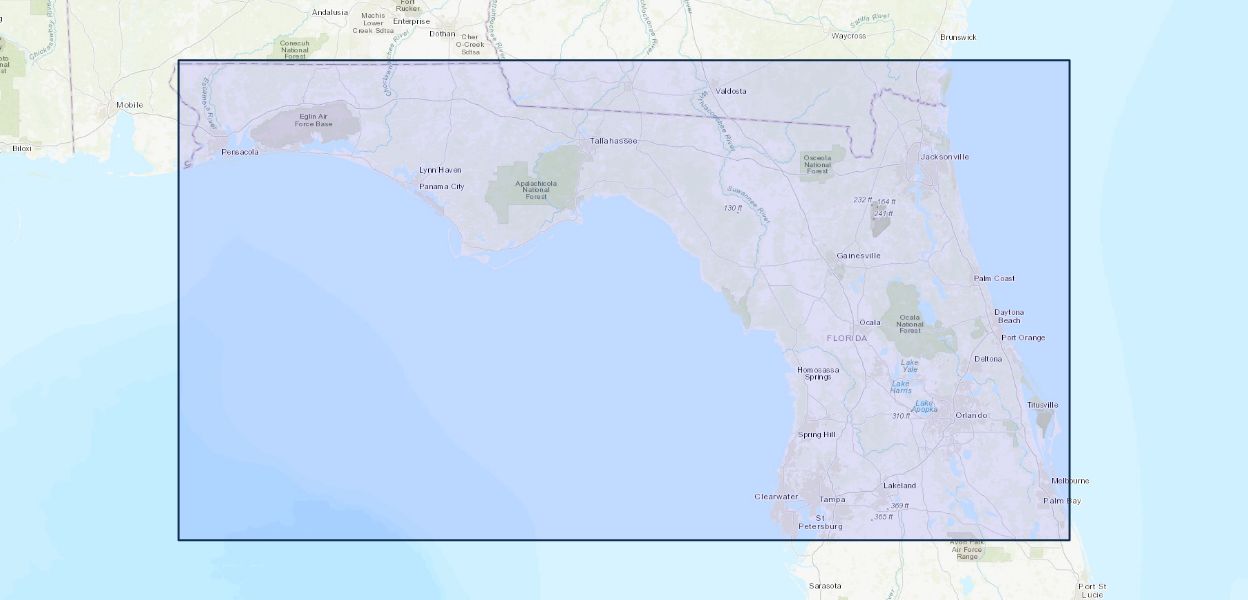
Task: Select the Clearwater map label
Action: tap(776, 496)
